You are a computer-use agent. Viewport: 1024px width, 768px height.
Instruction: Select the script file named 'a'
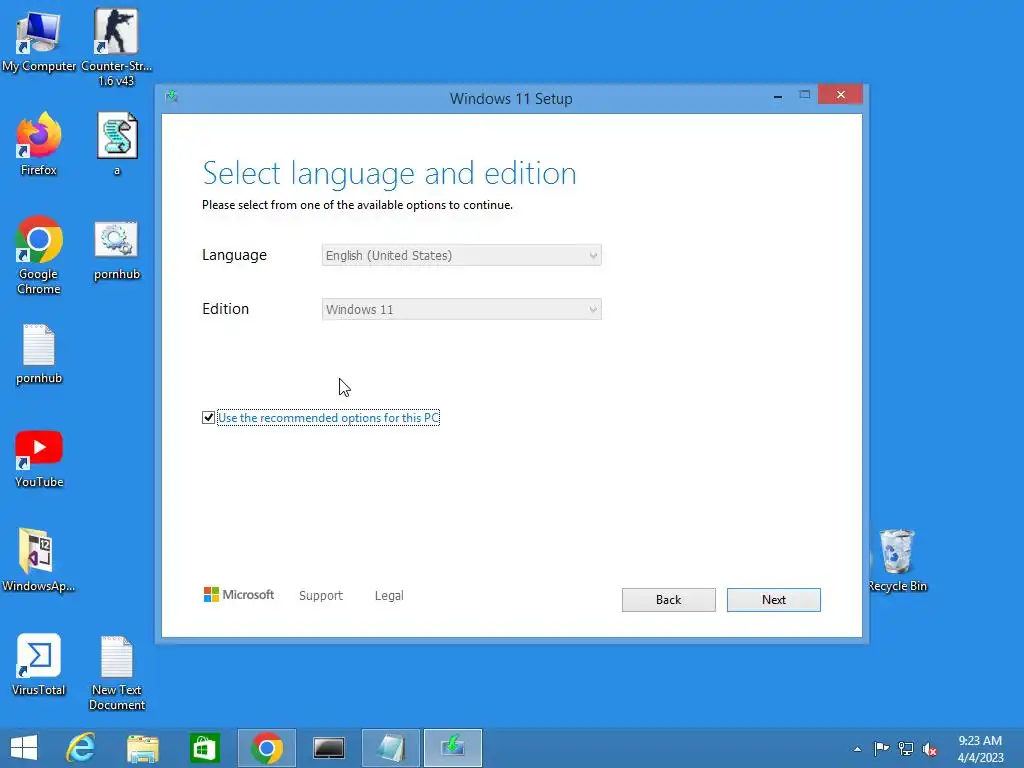(x=117, y=144)
